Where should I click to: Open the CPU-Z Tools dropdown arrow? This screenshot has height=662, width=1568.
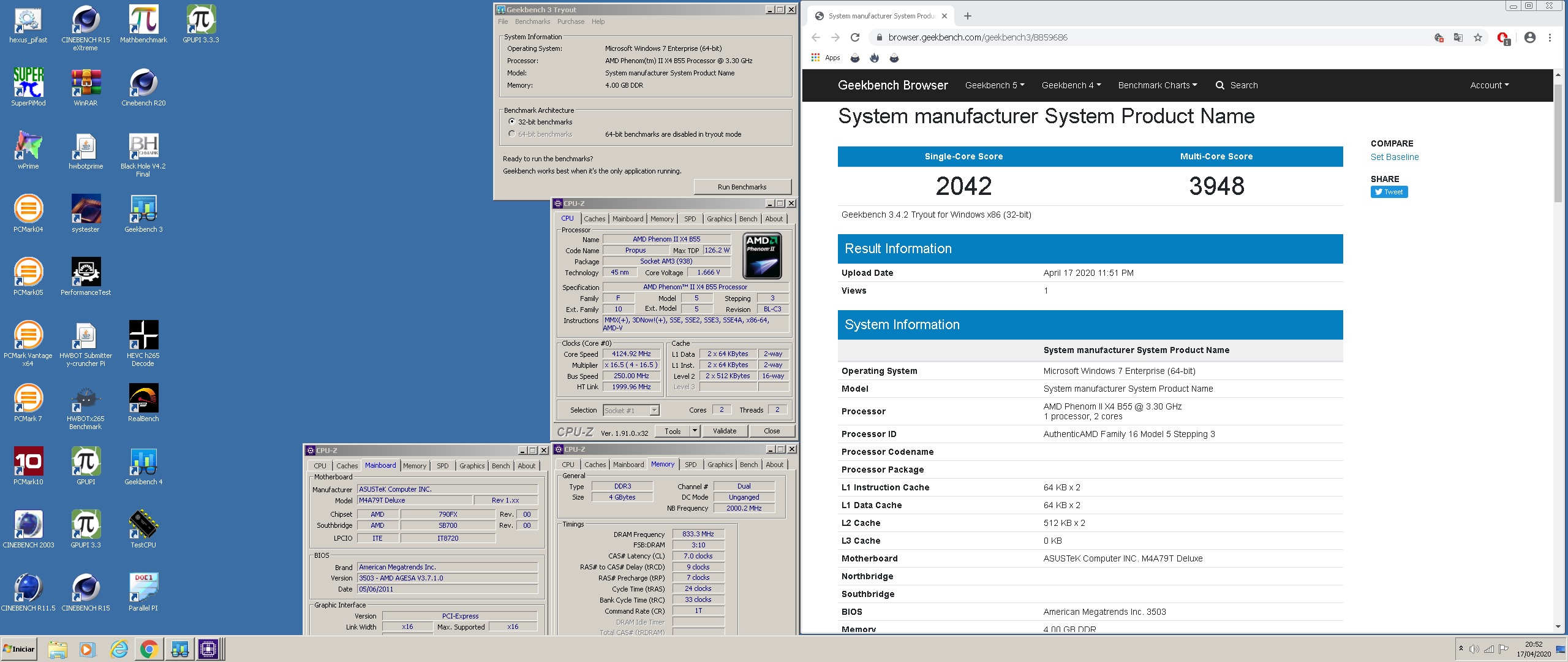tap(695, 431)
